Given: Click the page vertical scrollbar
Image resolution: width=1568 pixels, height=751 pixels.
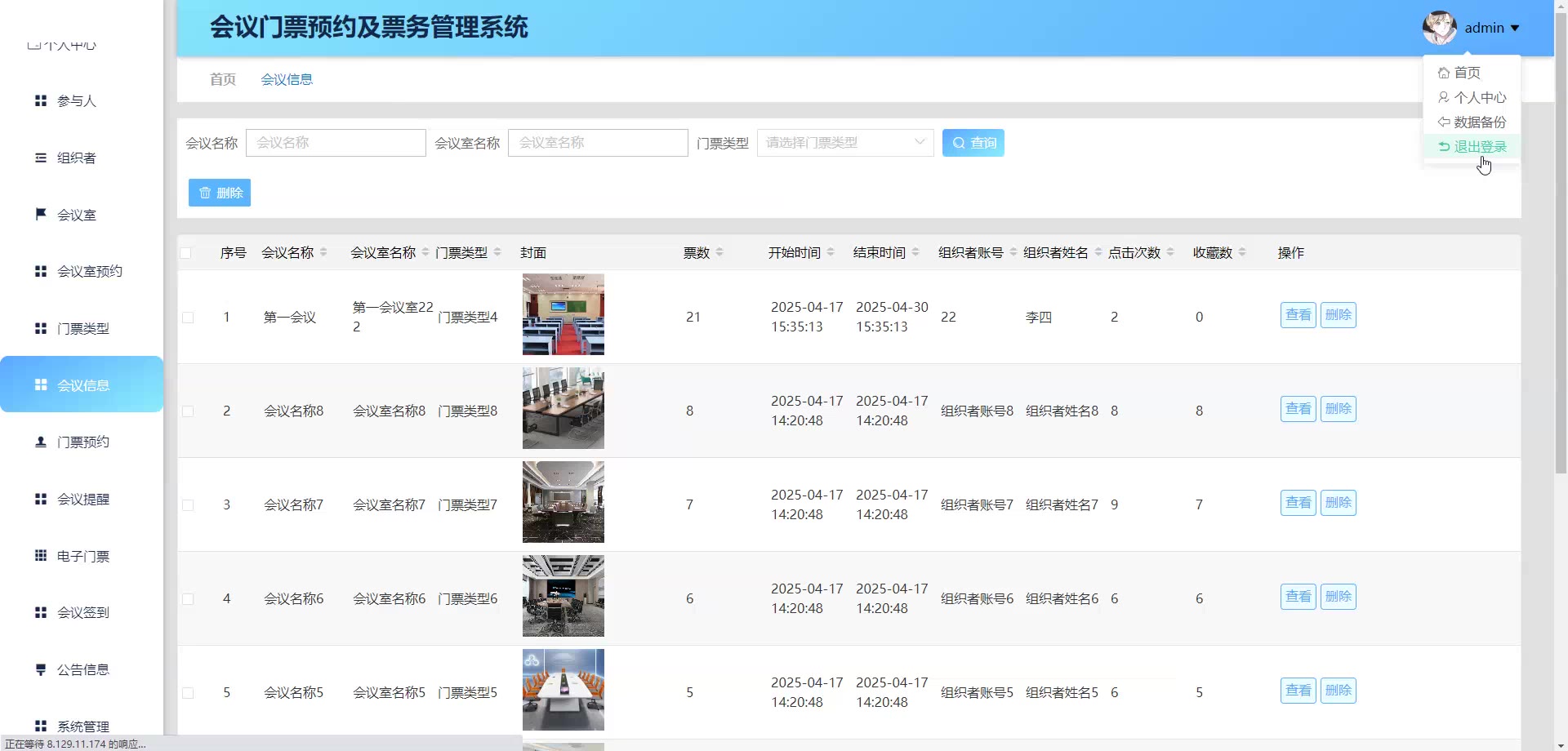Looking at the screenshot, I should click(x=1561, y=245).
